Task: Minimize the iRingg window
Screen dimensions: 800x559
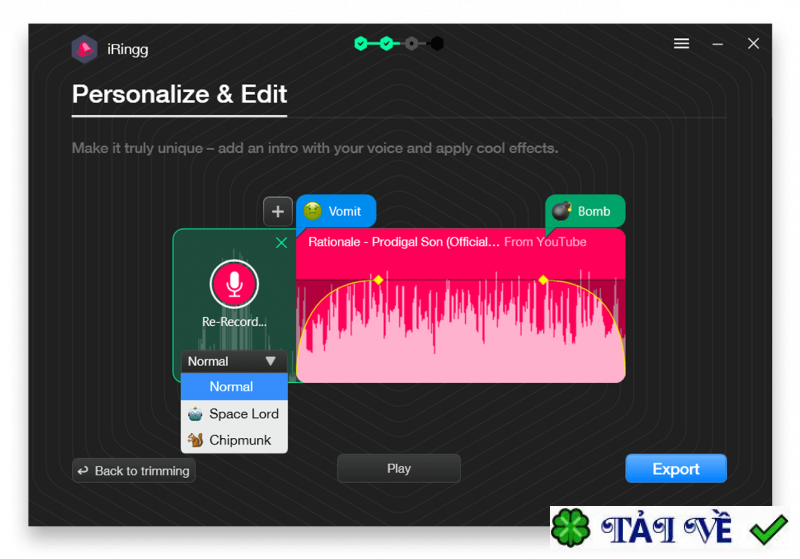Action: 717,44
